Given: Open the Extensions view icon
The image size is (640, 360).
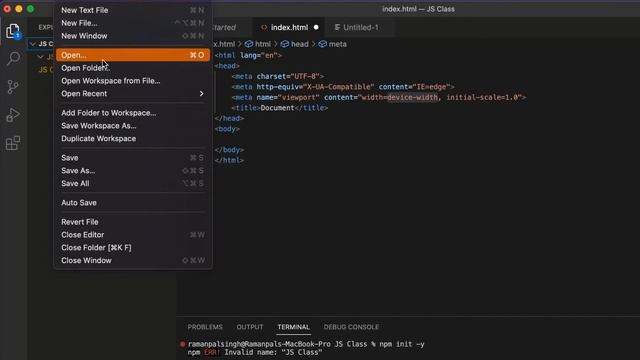Looking at the screenshot, I should [x=13, y=143].
